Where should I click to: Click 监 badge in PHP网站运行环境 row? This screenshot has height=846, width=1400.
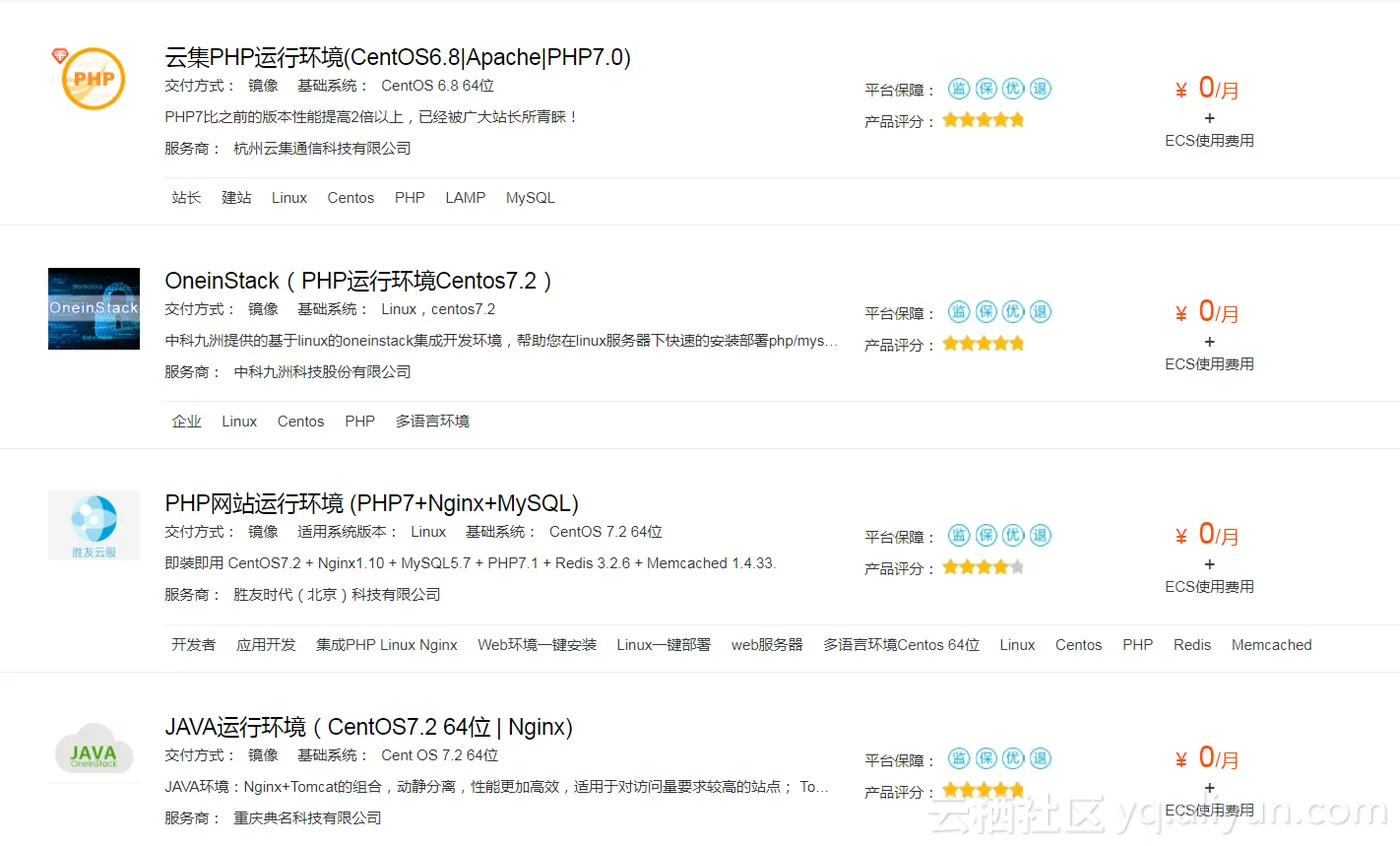(959, 535)
